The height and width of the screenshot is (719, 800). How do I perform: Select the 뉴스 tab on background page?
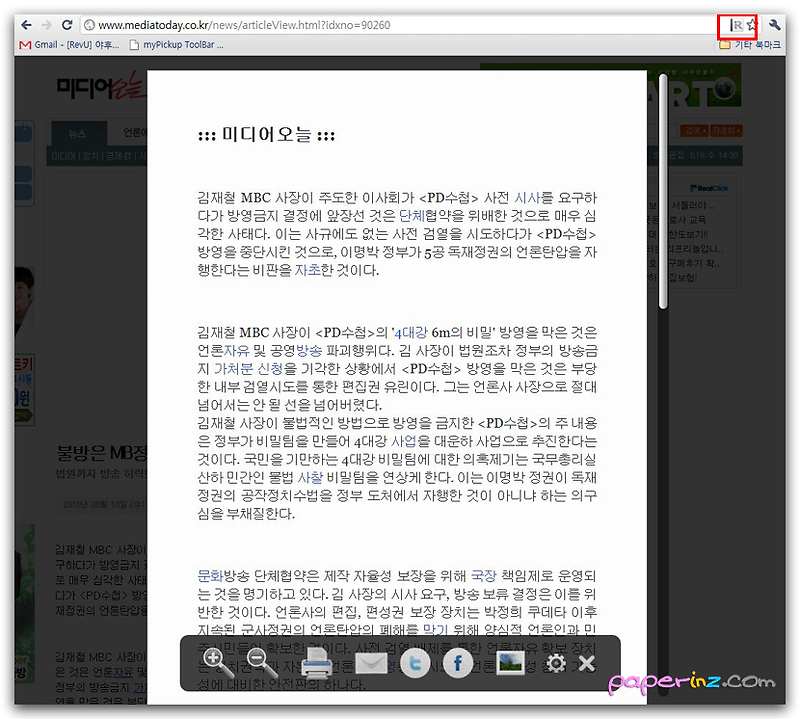[78, 134]
